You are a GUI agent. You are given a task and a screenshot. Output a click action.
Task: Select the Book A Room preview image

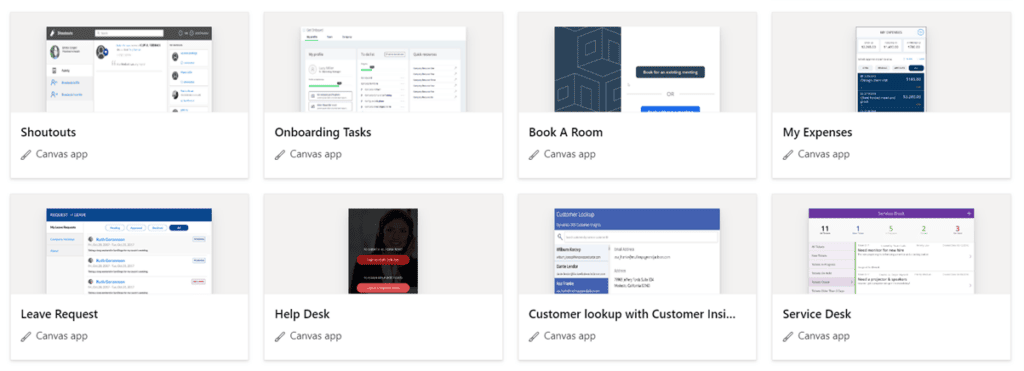637,69
